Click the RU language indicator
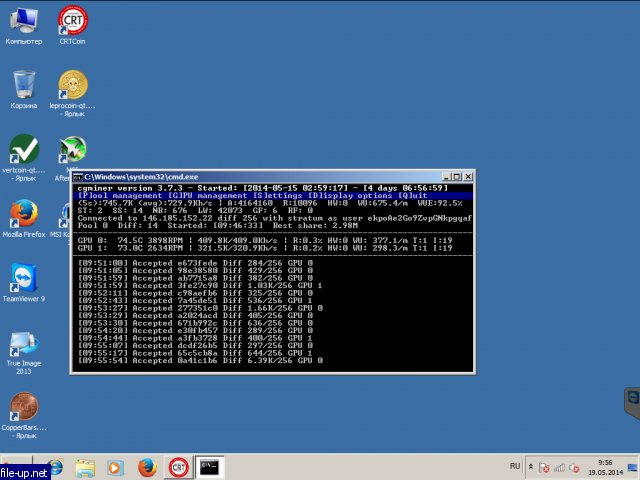This screenshot has width=640, height=480. [x=515, y=466]
